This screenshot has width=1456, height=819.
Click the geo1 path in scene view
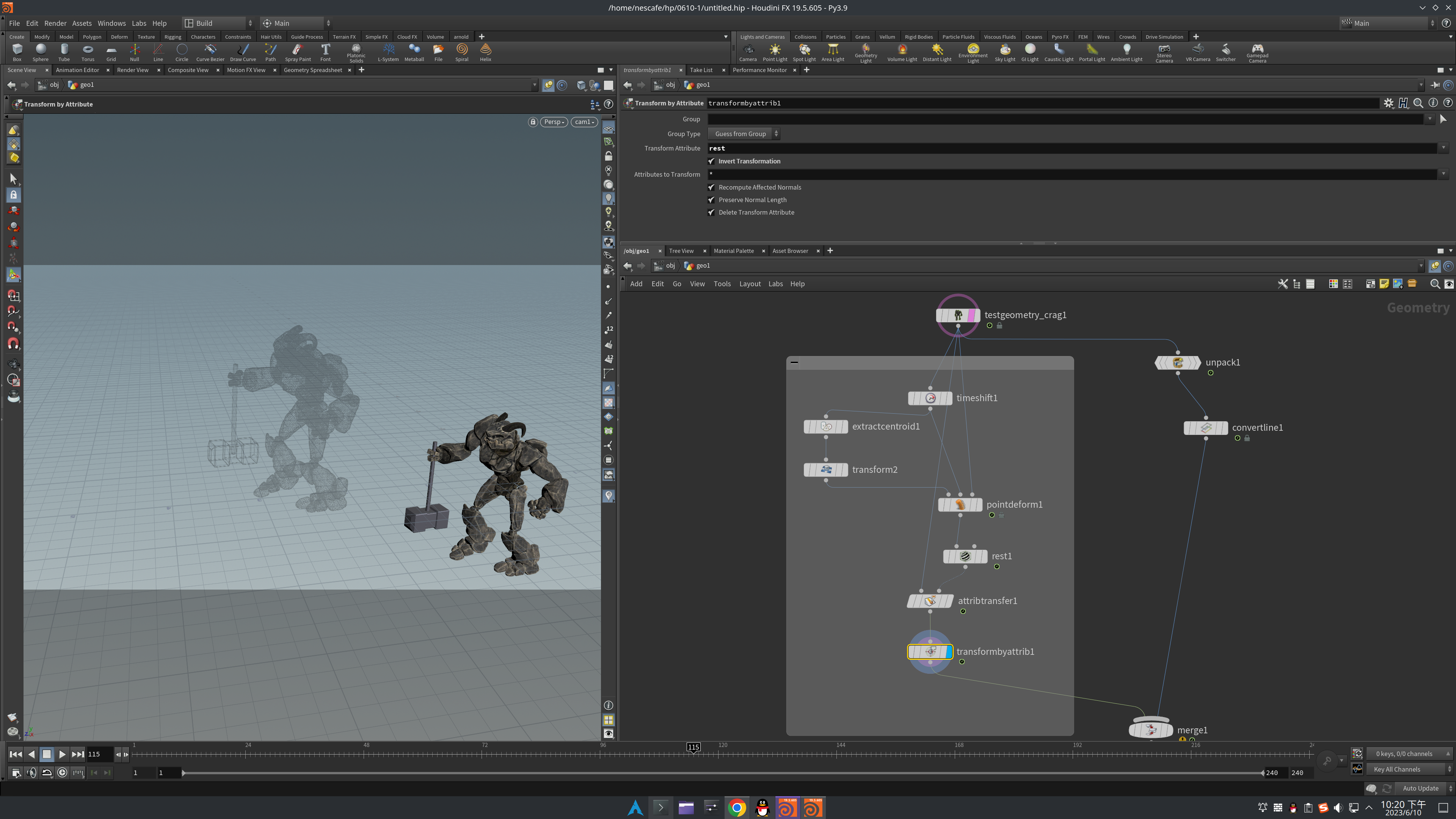[x=82, y=85]
